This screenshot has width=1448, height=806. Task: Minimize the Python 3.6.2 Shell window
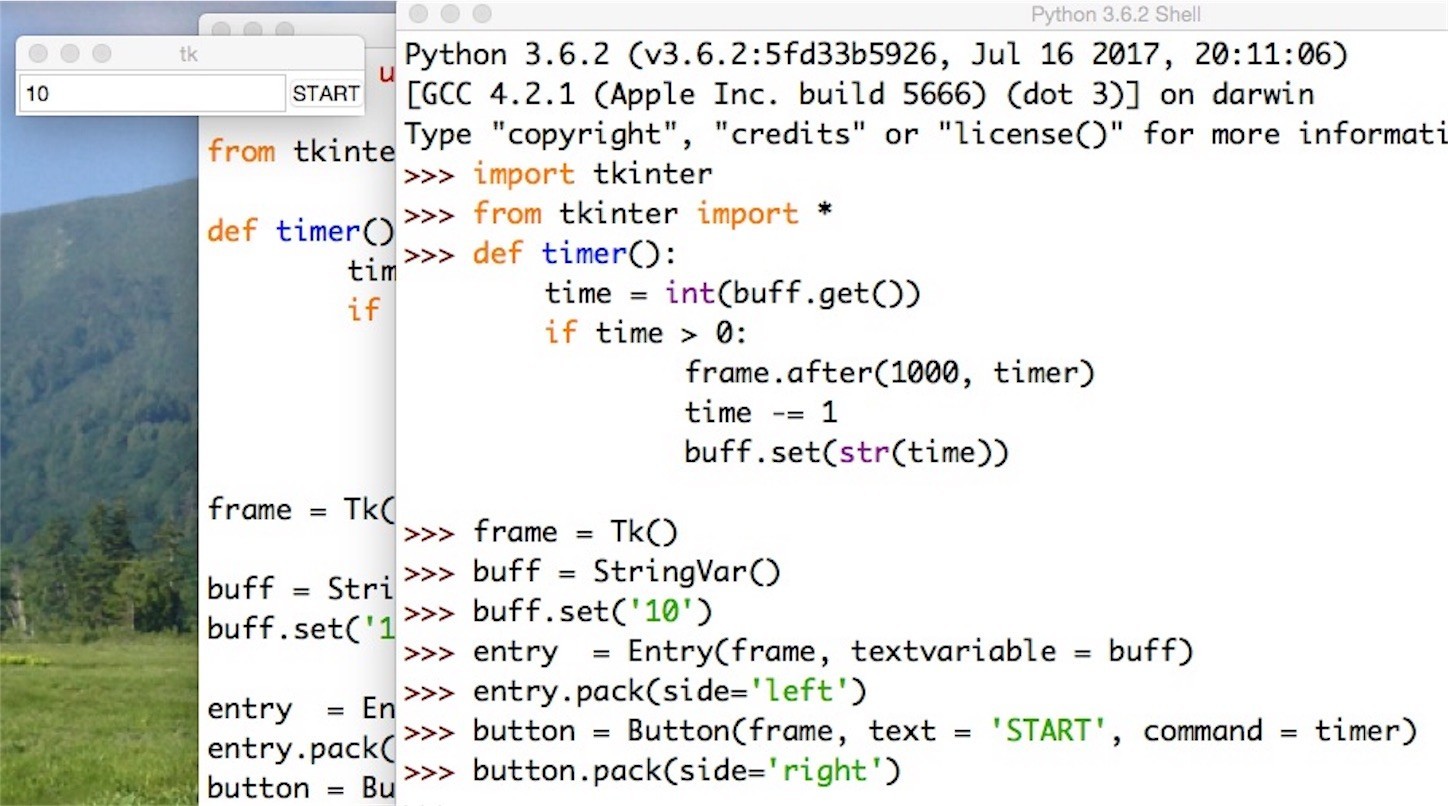click(451, 14)
